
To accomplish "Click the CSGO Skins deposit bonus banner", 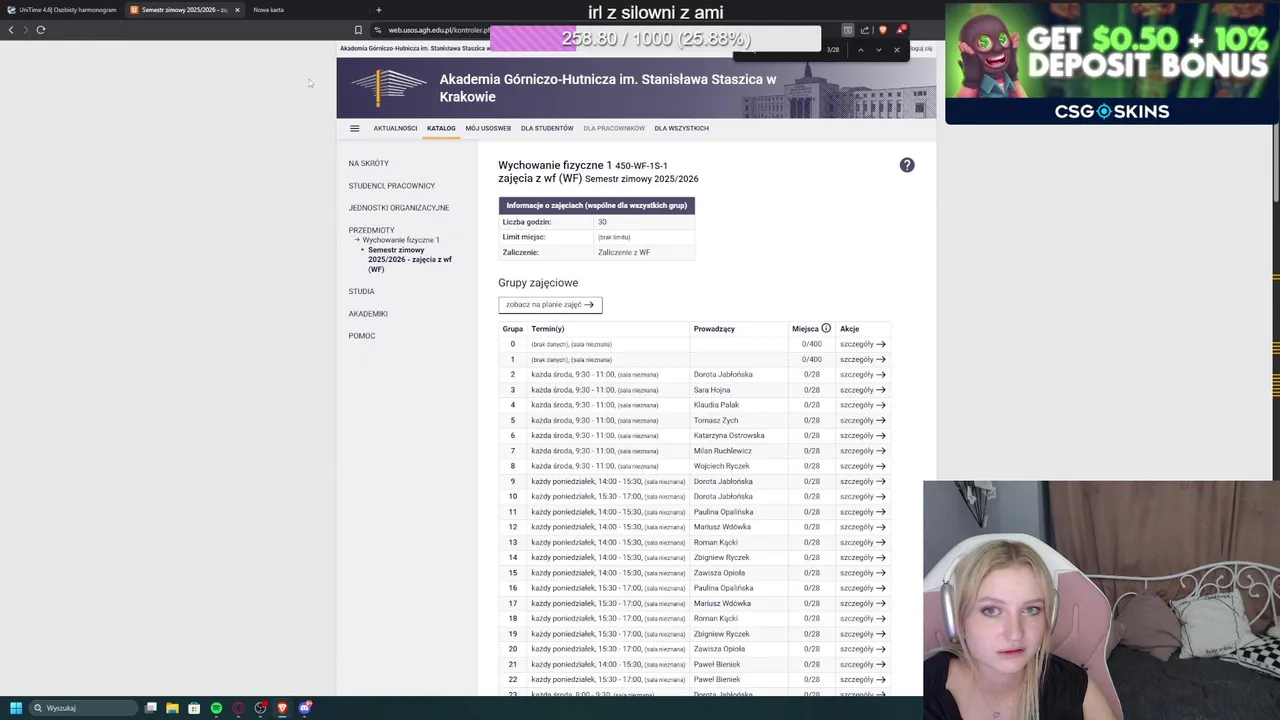I will pos(1112,63).
